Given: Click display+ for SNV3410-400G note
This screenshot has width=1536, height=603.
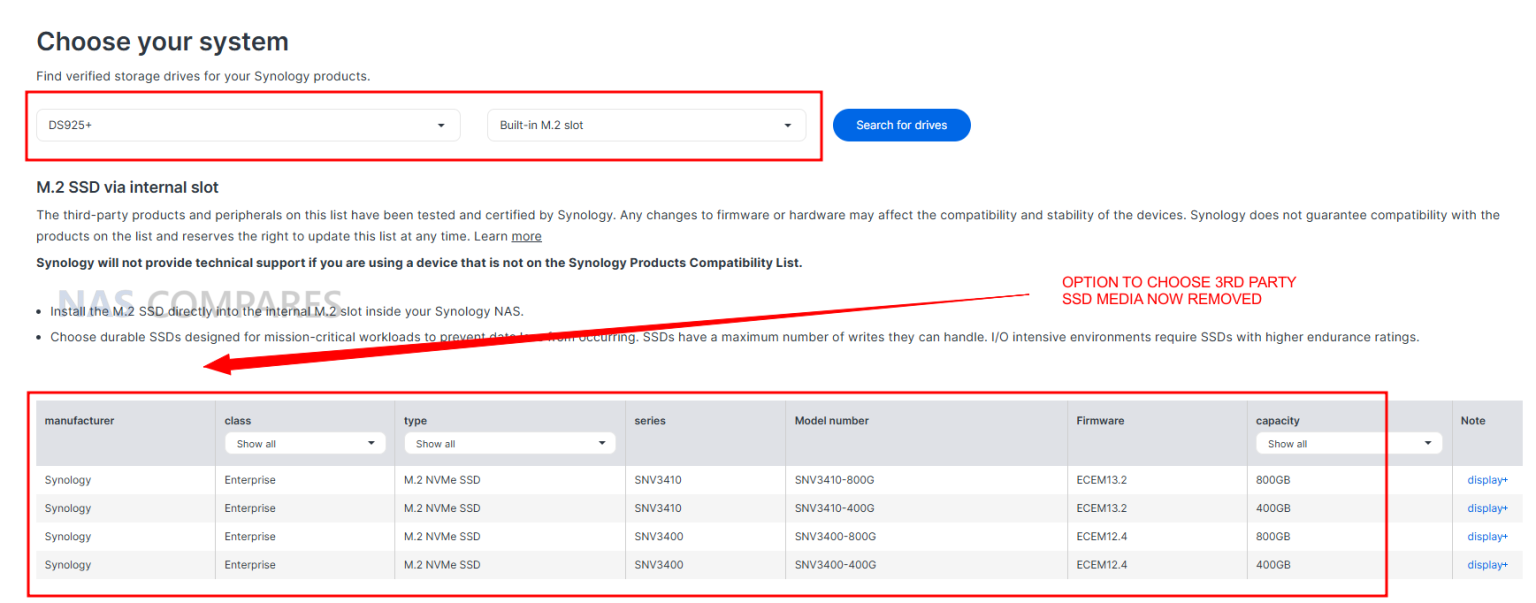Looking at the screenshot, I should pyautogui.click(x=1487, y=508).
